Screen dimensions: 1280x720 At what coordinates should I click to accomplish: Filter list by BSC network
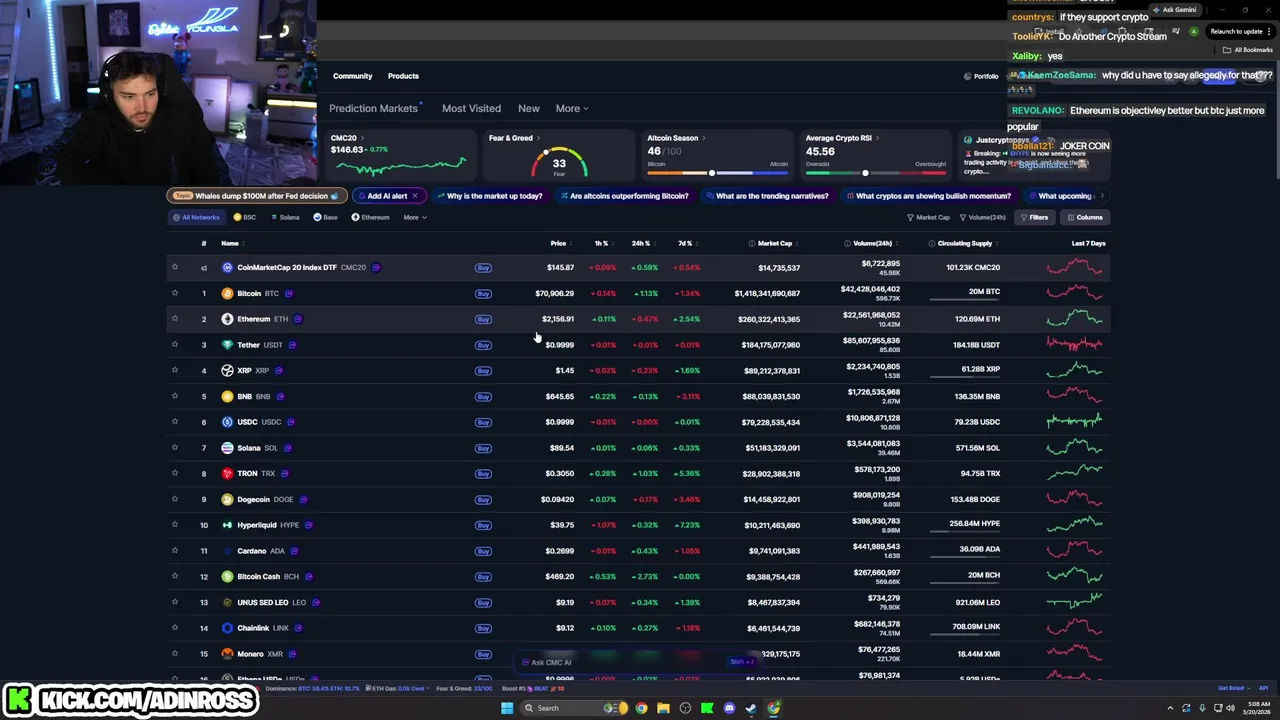coord(245,217)
